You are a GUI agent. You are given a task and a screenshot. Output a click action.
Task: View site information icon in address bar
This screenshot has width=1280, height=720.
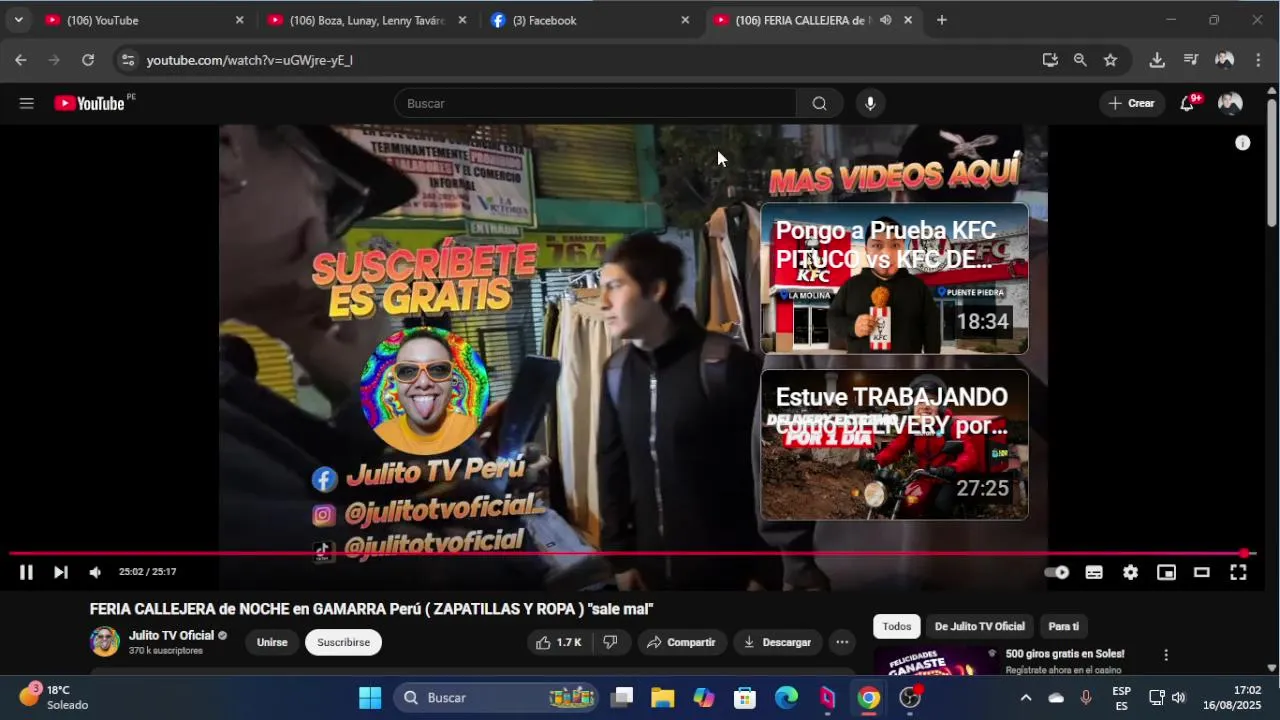pyautogui.click(x=127, y=60)
